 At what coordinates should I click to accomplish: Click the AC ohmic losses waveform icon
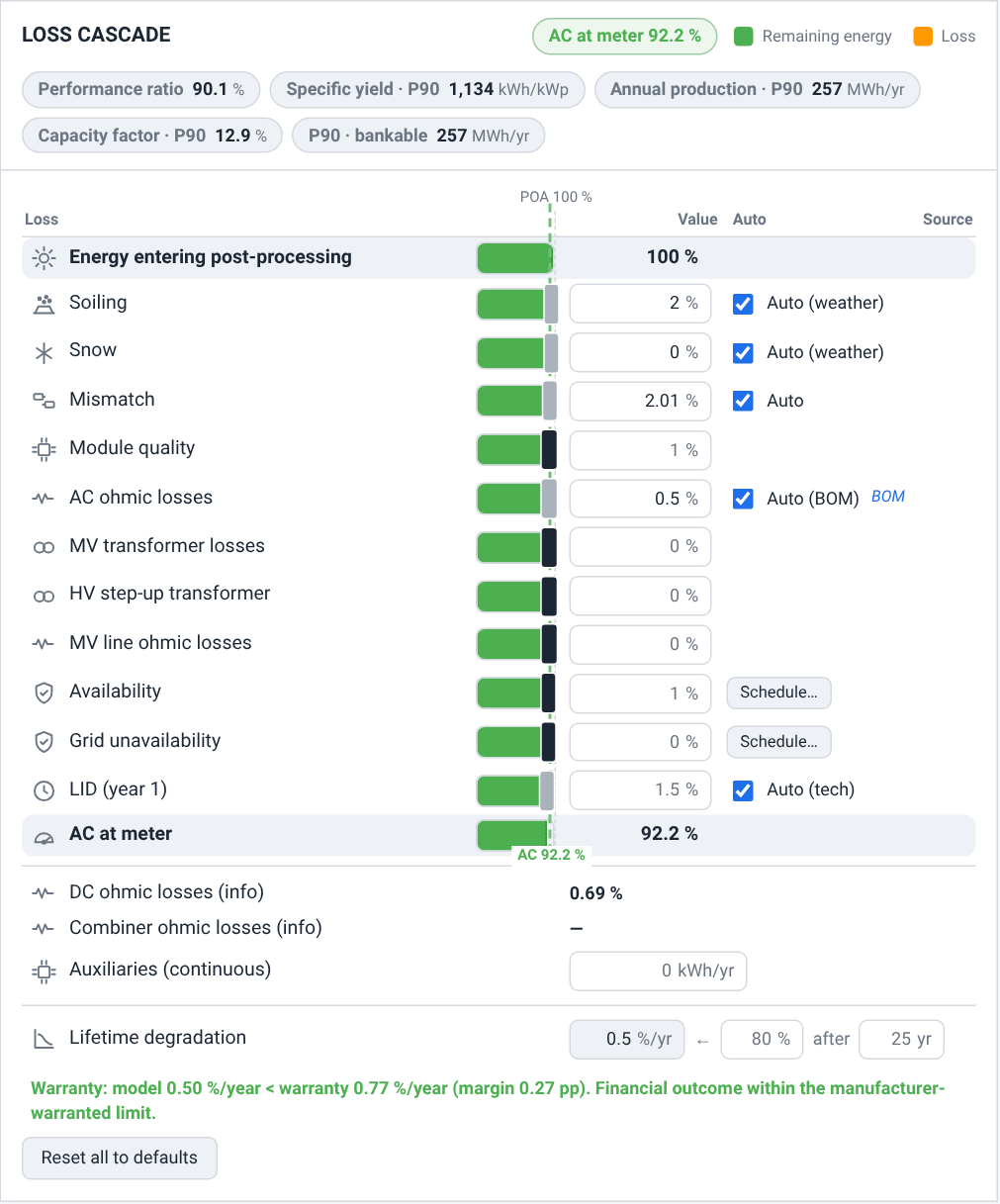(44, 499)
